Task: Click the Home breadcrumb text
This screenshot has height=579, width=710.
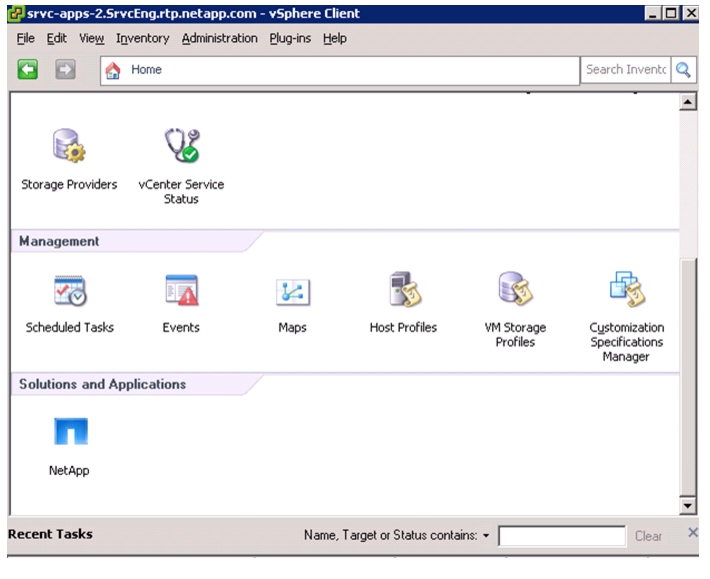Action: point(146,70)
